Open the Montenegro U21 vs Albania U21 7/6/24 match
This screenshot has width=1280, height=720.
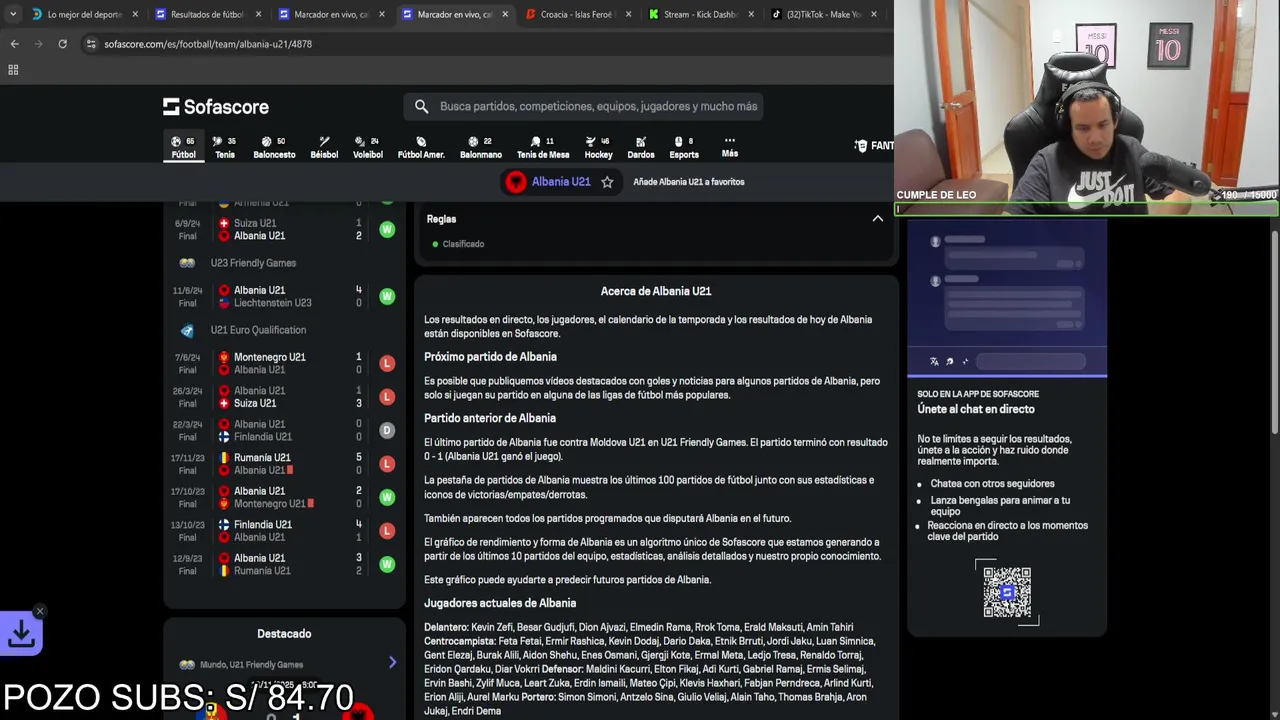284,363
